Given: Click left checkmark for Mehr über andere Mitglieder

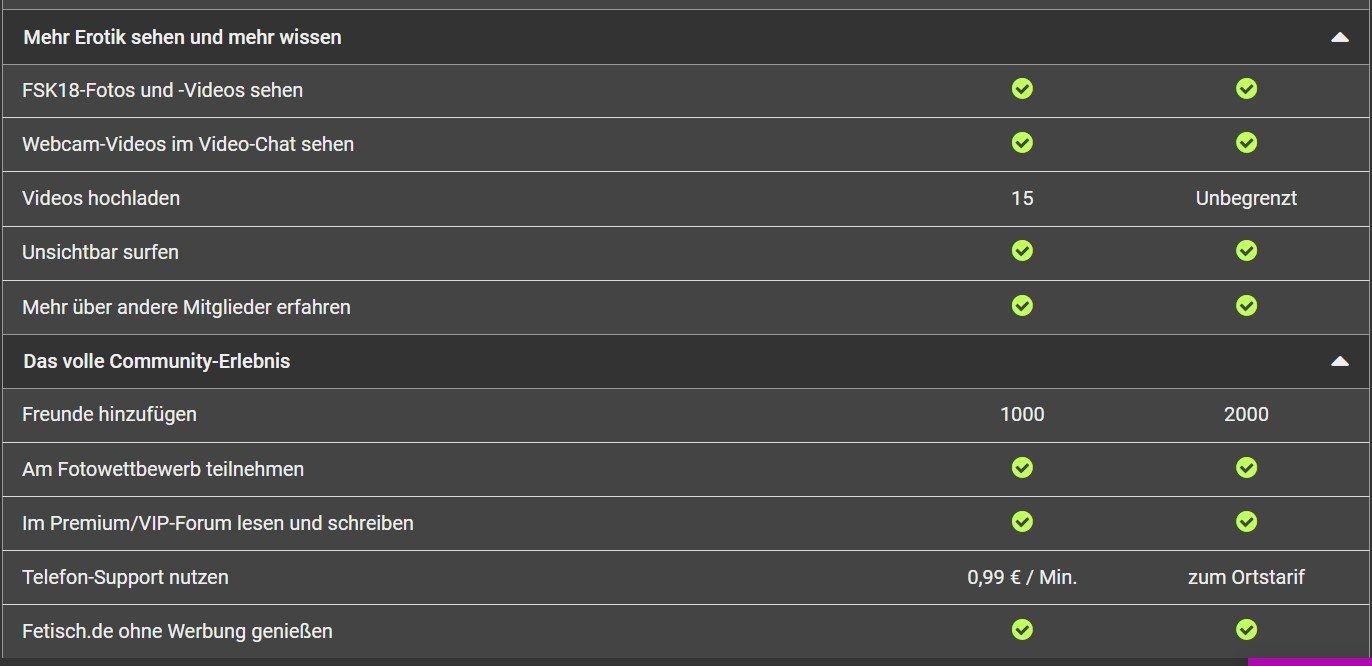Looking at the screenshot, I should 1022,305.
